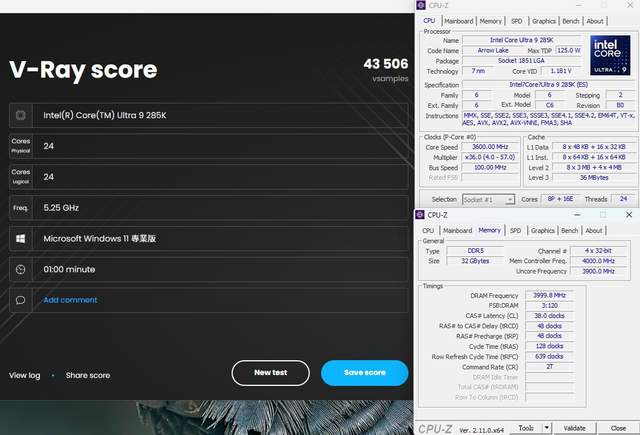
Task: Click the Tools button in CPU-Z
Action: 526,428
